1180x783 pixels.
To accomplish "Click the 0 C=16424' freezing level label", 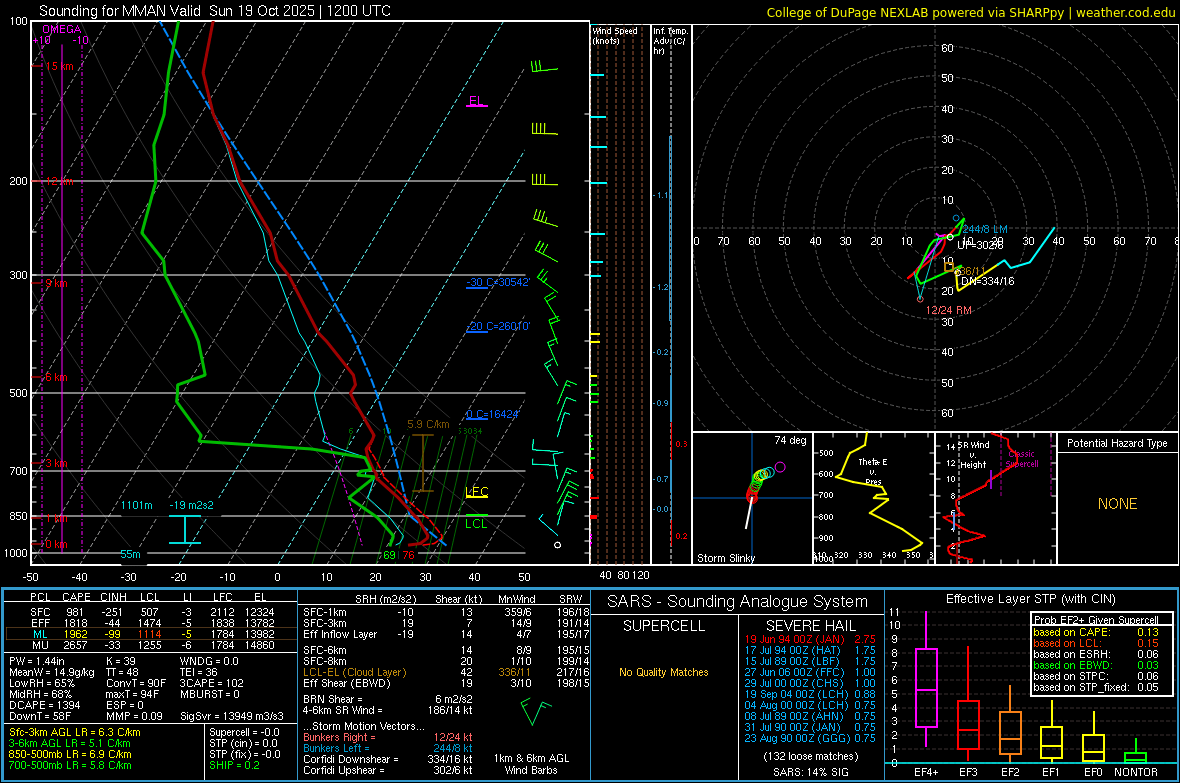I will pos(493,414).
